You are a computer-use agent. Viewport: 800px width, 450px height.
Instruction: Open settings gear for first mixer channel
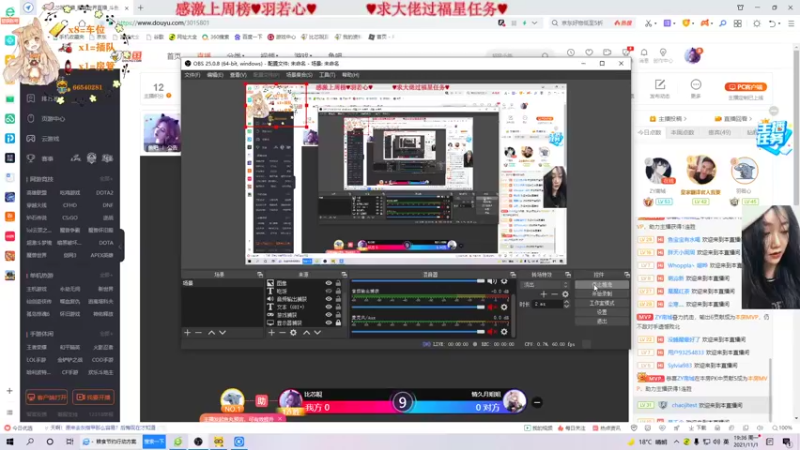tap(504, 281)
